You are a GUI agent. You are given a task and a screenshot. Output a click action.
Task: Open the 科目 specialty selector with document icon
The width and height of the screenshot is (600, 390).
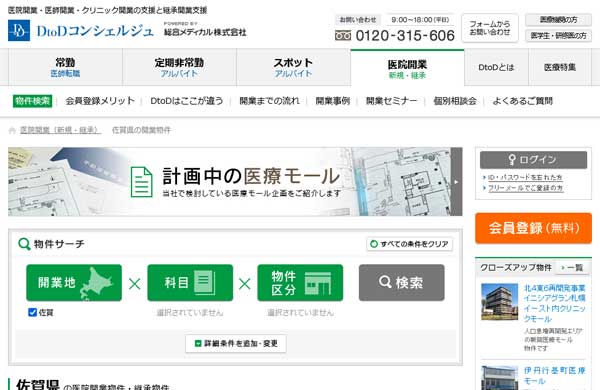coord(190,283)
